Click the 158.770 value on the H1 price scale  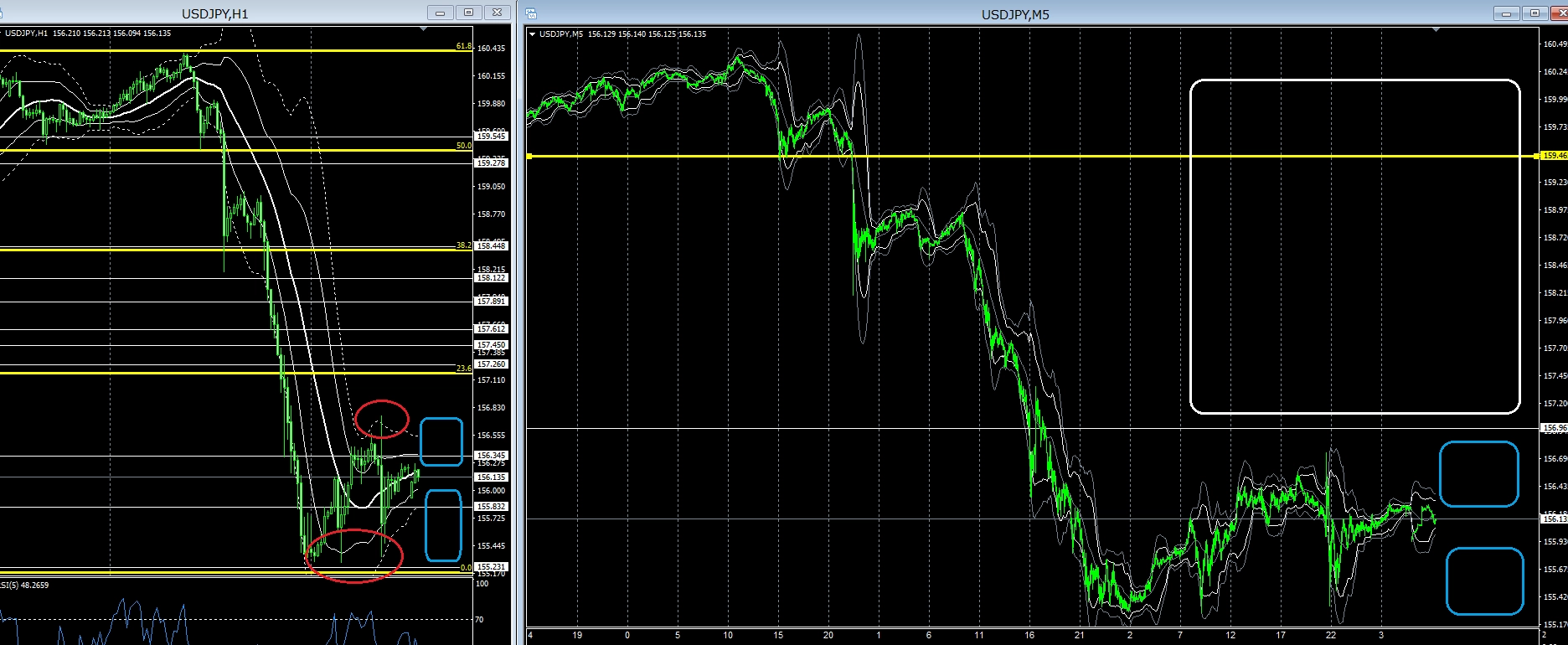pyautogui.click(x=492, y=214)
